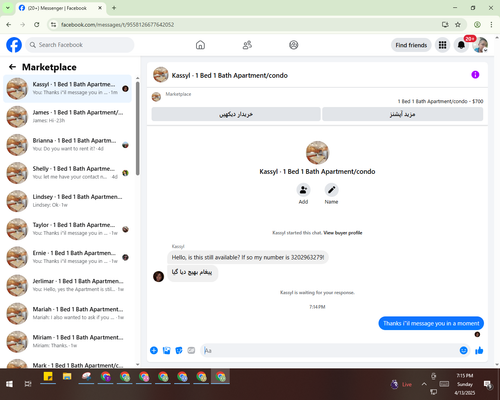The image size is (500, 400).
Task: Open Jerlimar conversation in list
Action: (x=67, y=285)
